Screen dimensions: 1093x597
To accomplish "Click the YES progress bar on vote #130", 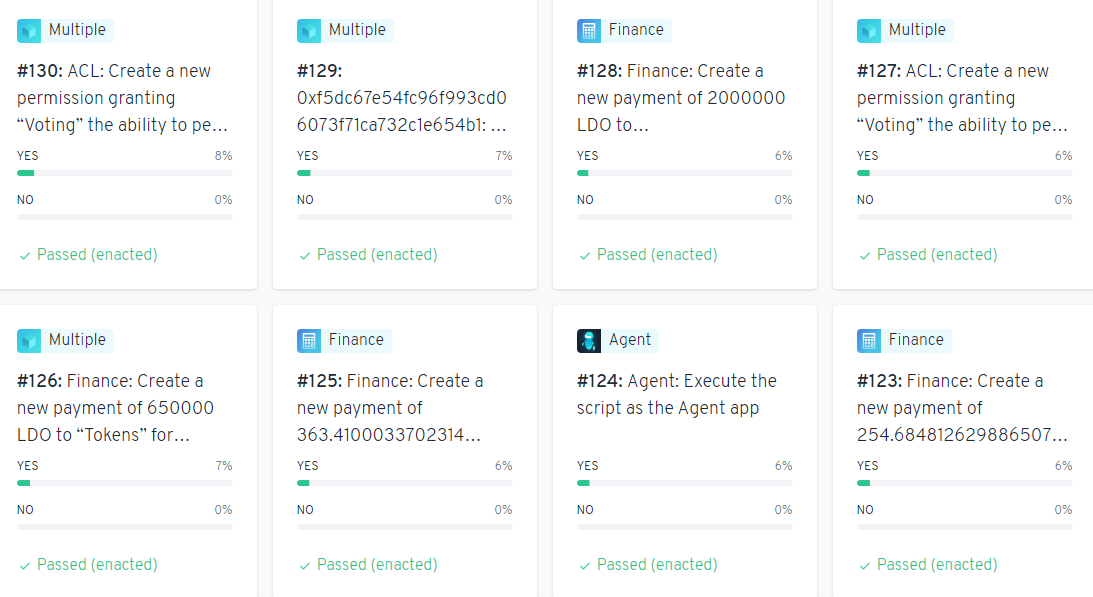I will (x=124, y=173).
